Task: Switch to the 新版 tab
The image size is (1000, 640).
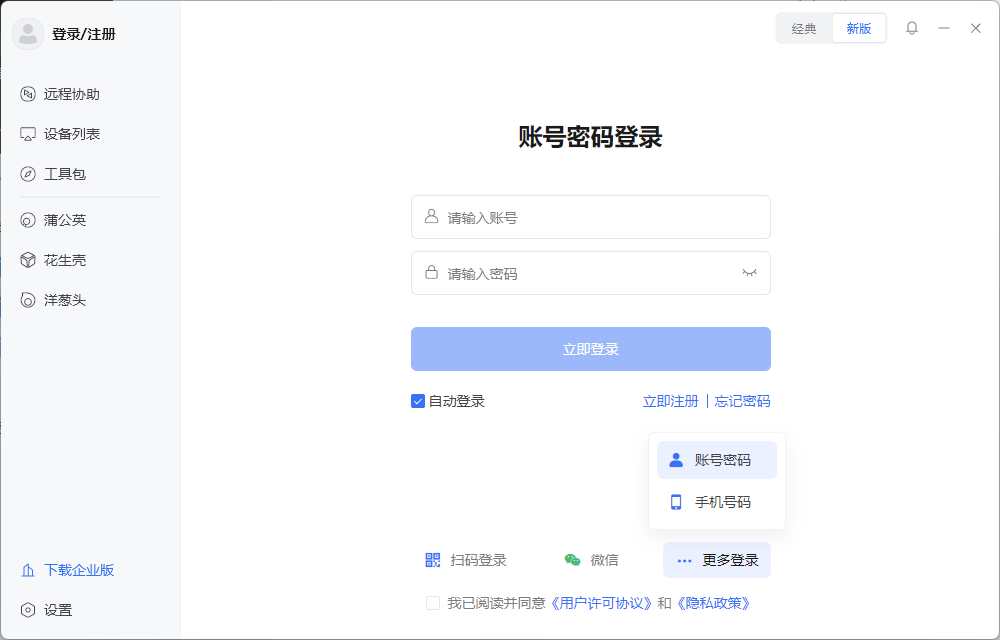Action: [x=857, y=27]
